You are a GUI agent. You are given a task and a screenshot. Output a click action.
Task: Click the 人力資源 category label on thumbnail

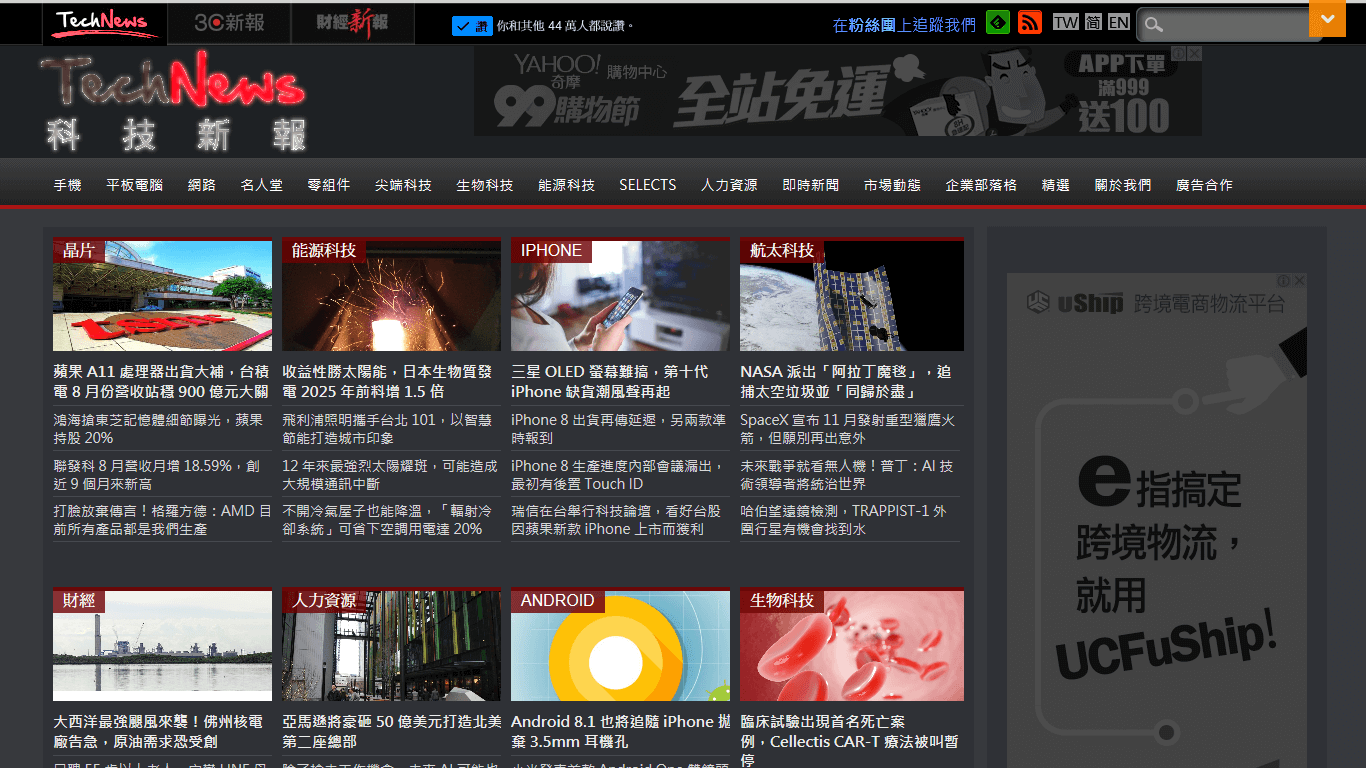324,600
